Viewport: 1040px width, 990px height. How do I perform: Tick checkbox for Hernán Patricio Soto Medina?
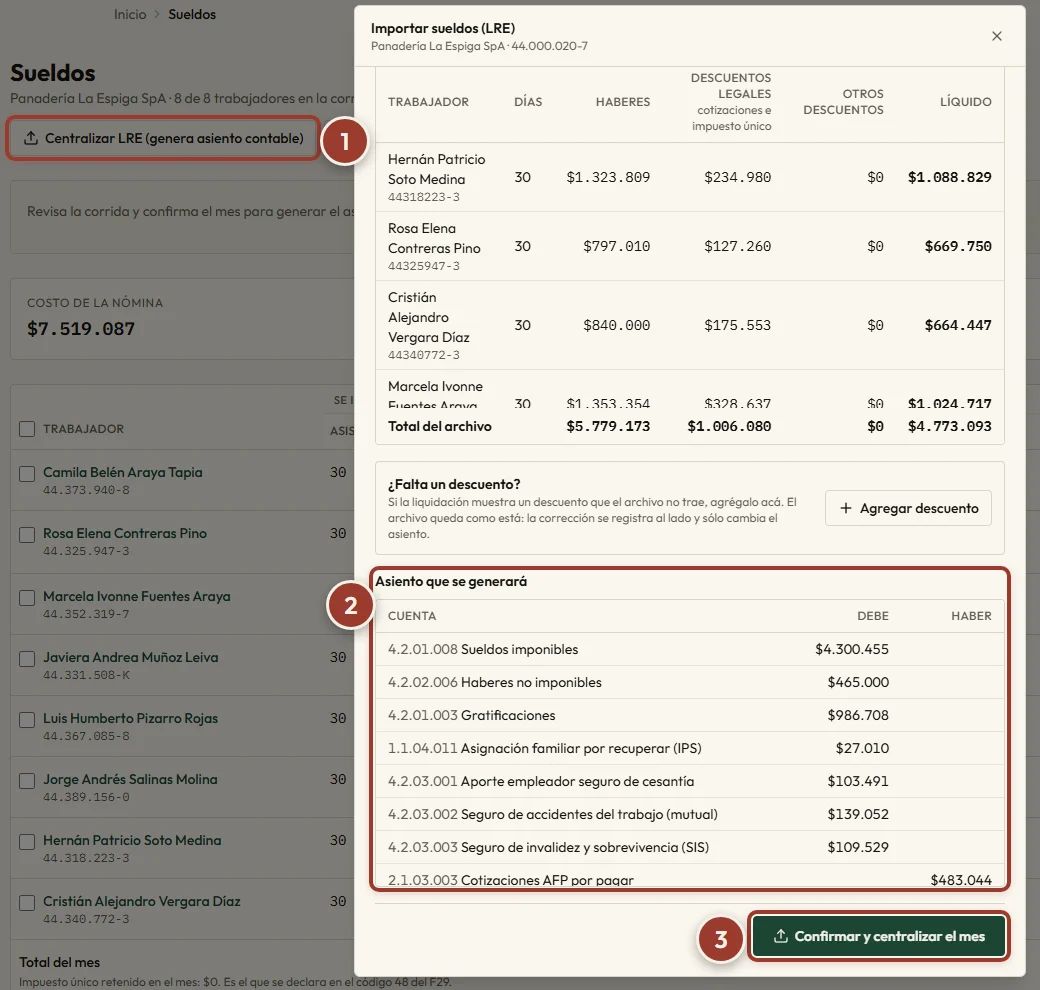27,841
